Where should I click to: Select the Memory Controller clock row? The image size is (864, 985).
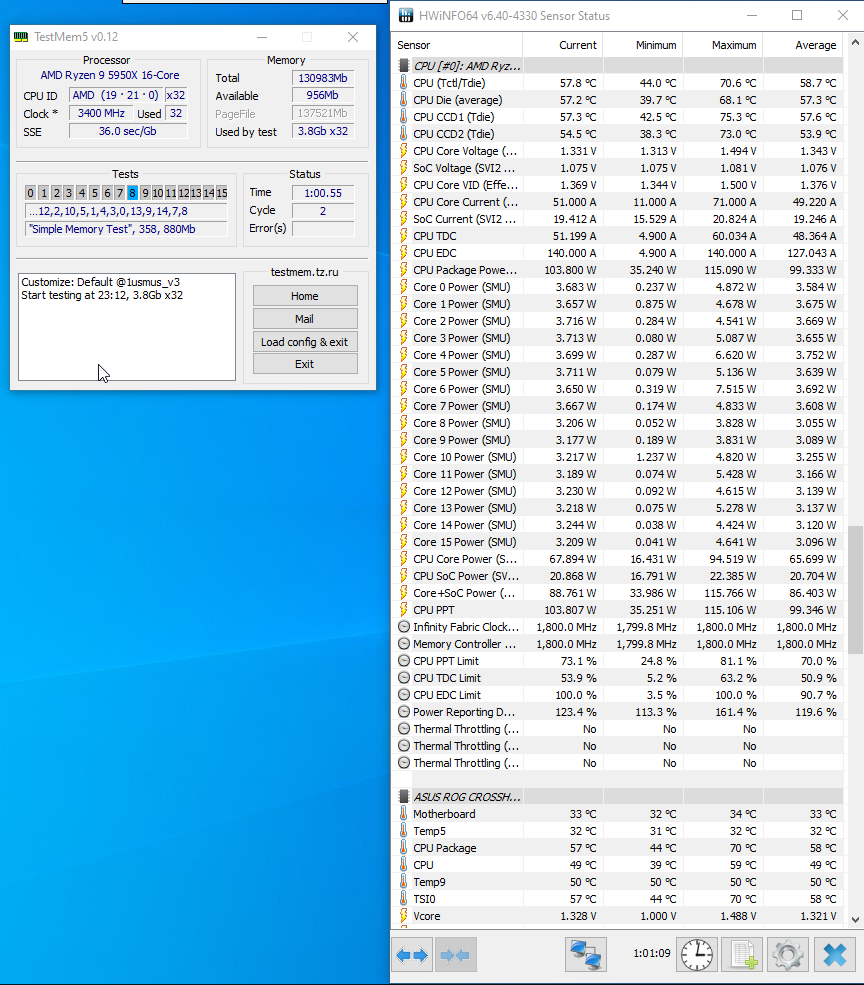(x=619, y=644)
